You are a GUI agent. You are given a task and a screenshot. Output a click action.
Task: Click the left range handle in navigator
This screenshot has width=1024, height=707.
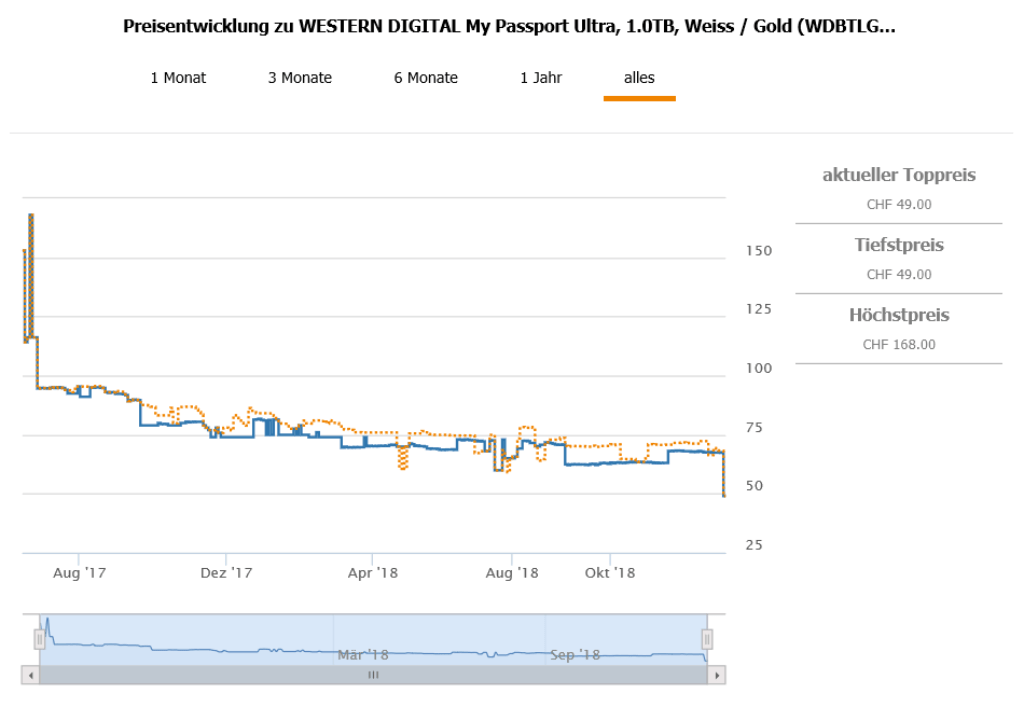(40, 639)
